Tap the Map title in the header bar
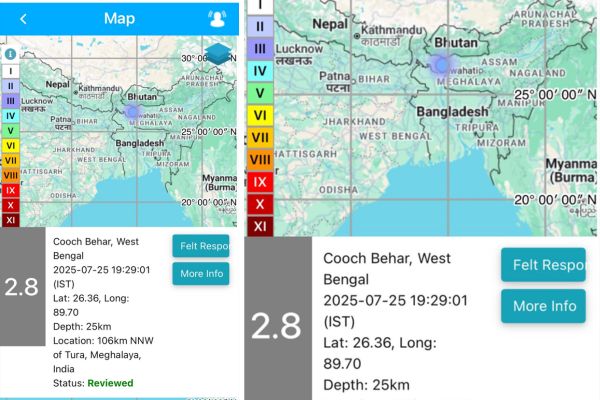The image size is (600, 400). (120, 18)
